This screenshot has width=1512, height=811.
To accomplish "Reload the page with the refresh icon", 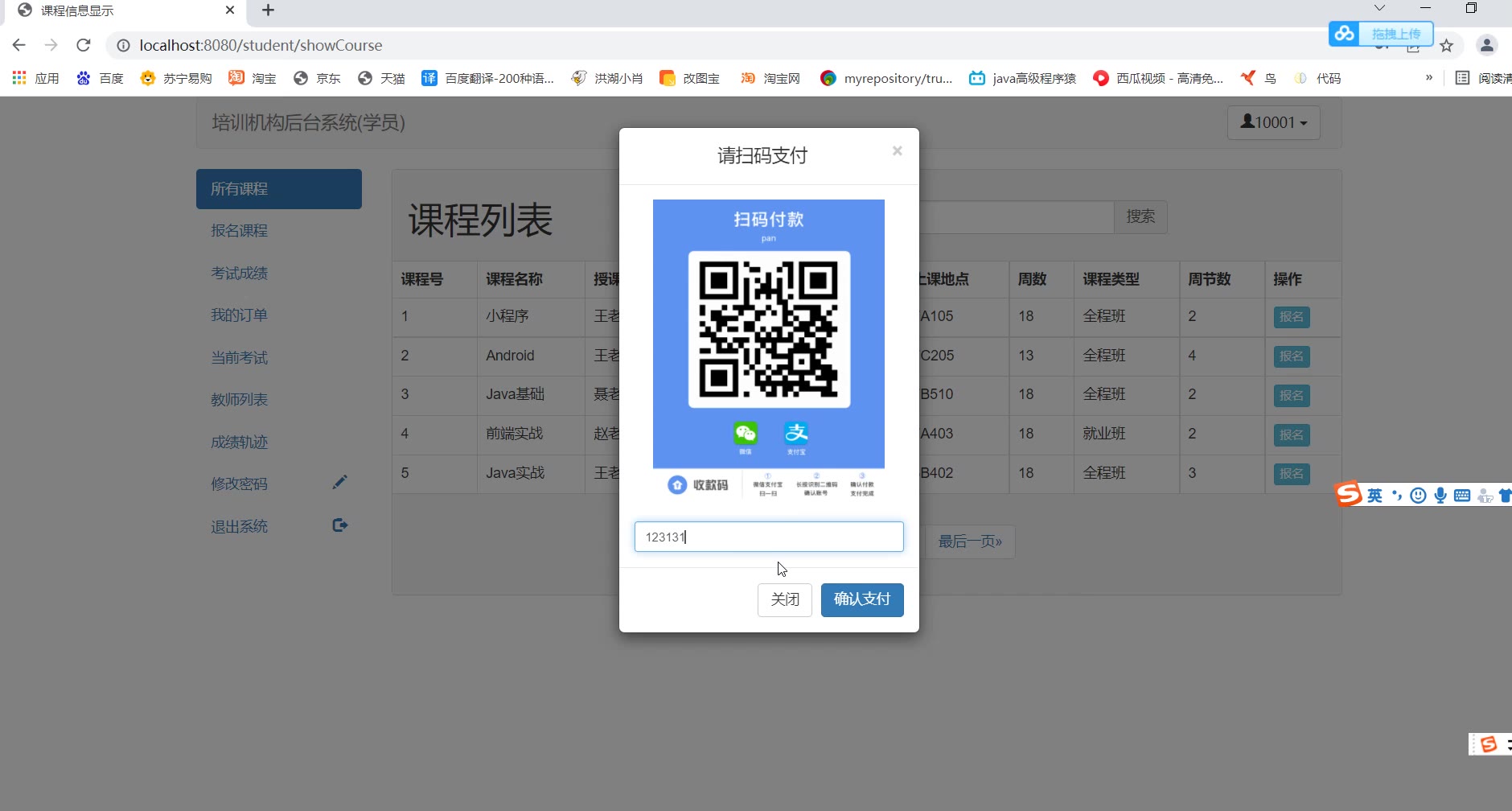I will pyautogui.click(x=84, y=45).
